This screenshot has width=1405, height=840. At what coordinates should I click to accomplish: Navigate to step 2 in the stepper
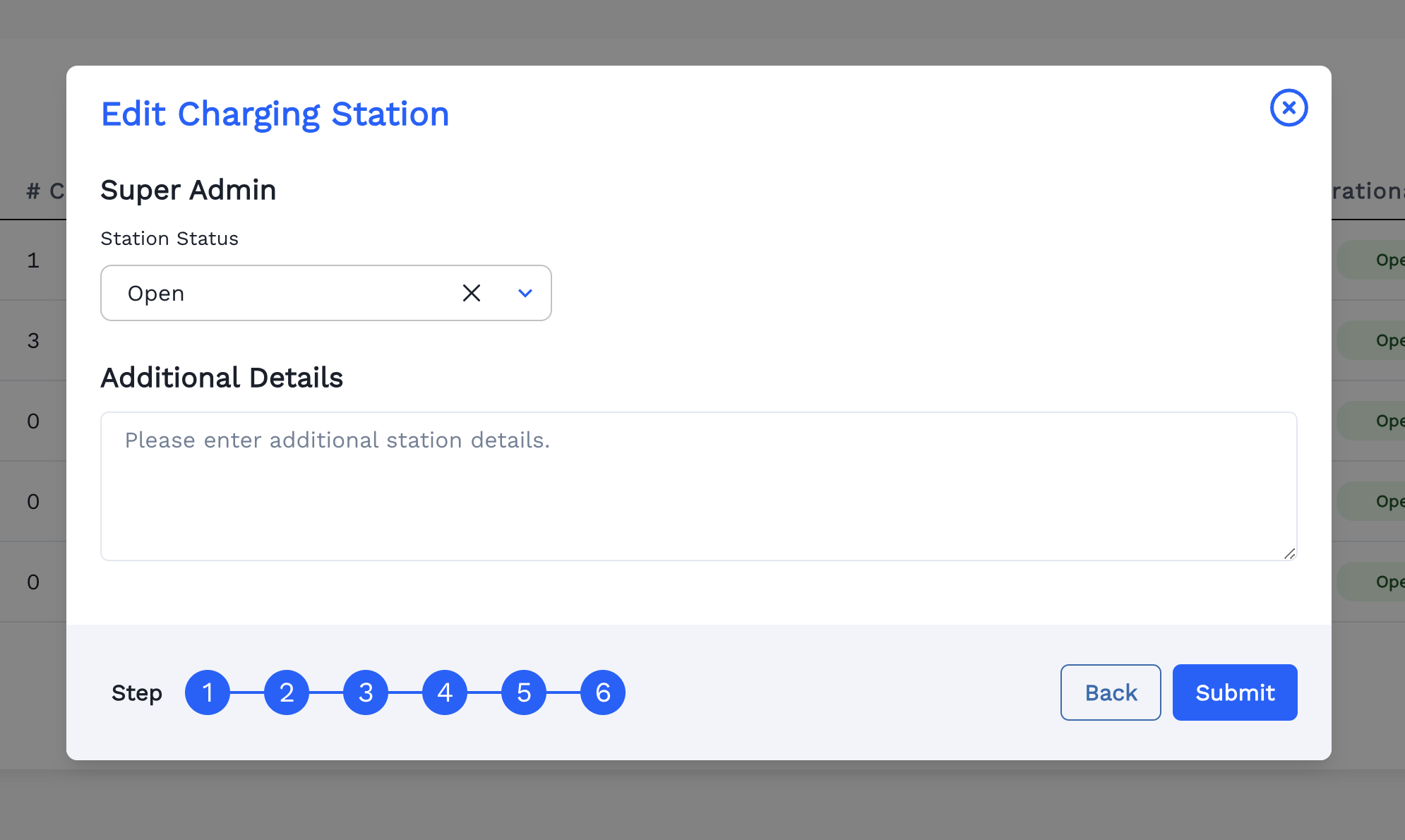287,692
